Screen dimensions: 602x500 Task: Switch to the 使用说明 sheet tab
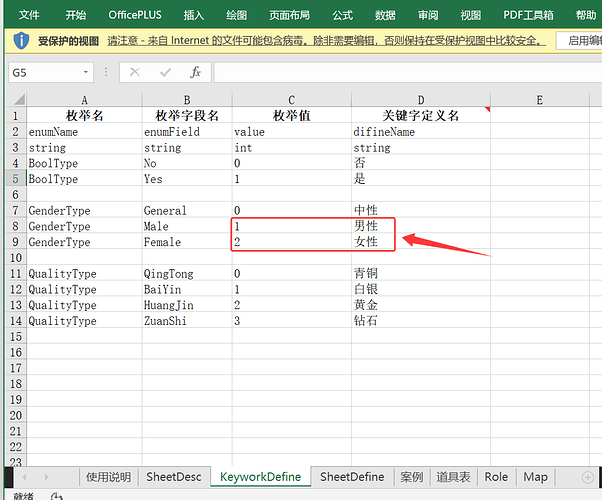pyautogui.click(x=108, y=477)
